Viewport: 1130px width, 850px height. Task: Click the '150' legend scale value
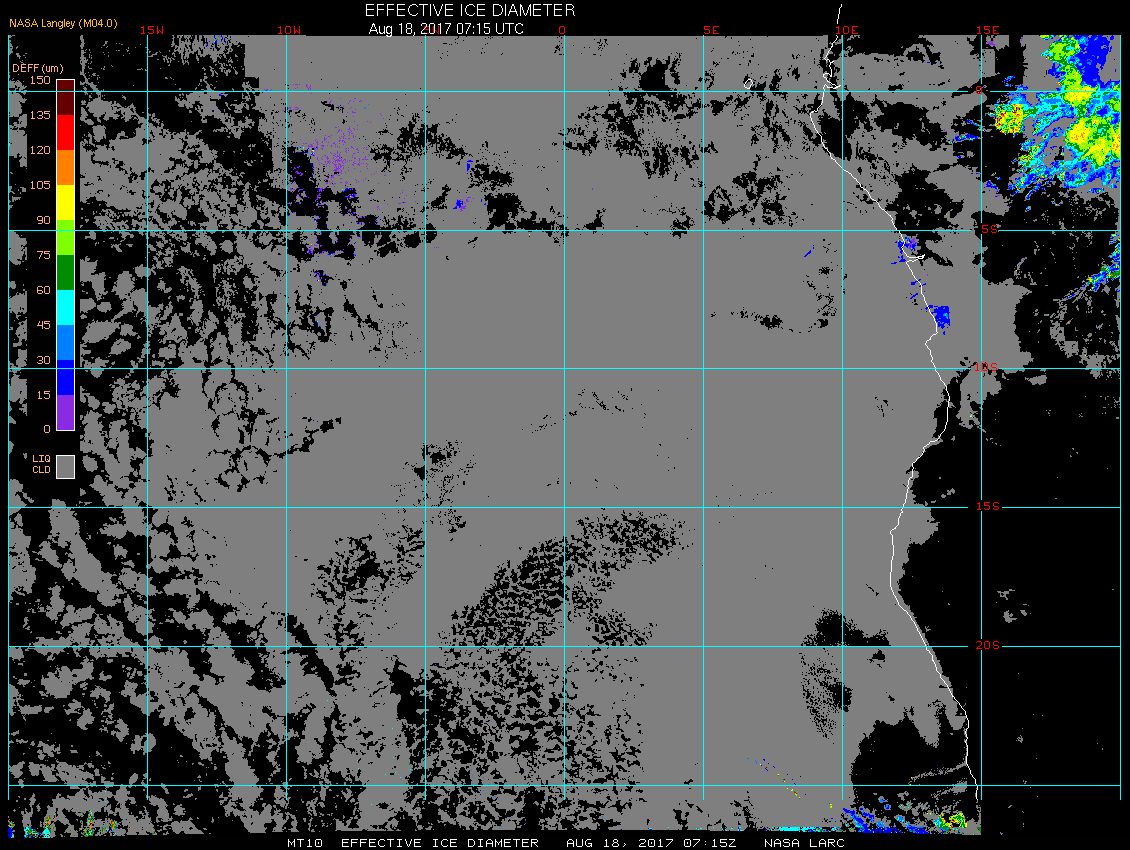click(x=40, y=80)
